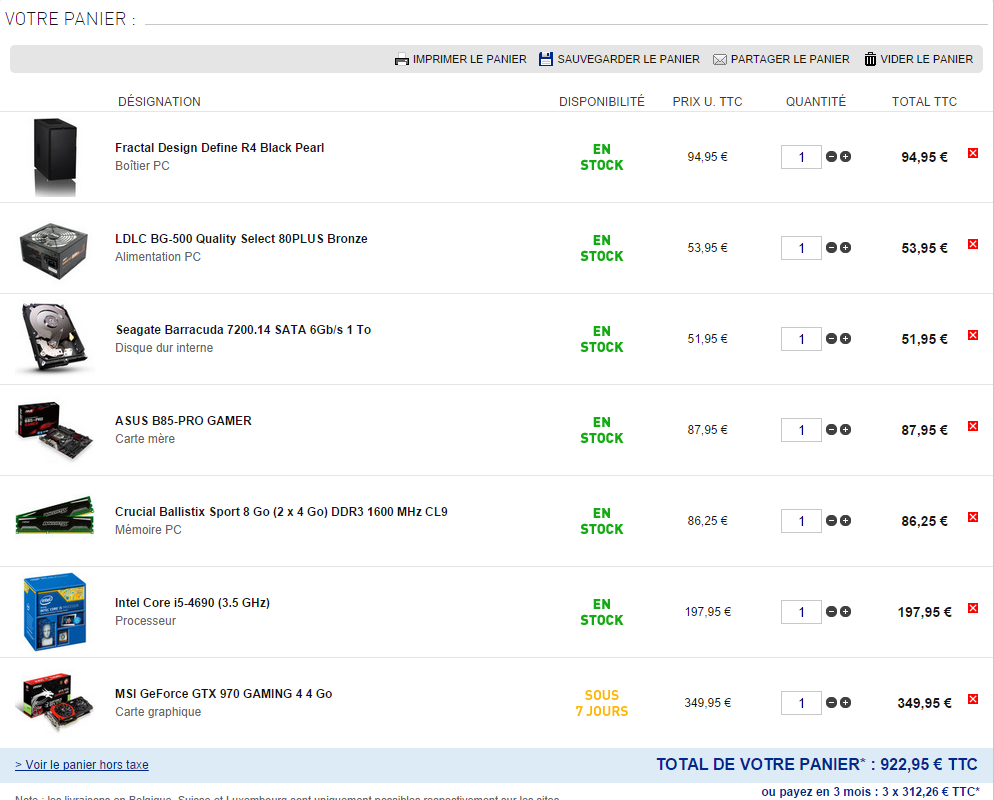Decrease quantity of MSI GeForce GTX 970
This screenshot has width=994, height=800.
[x=832, y=702]
